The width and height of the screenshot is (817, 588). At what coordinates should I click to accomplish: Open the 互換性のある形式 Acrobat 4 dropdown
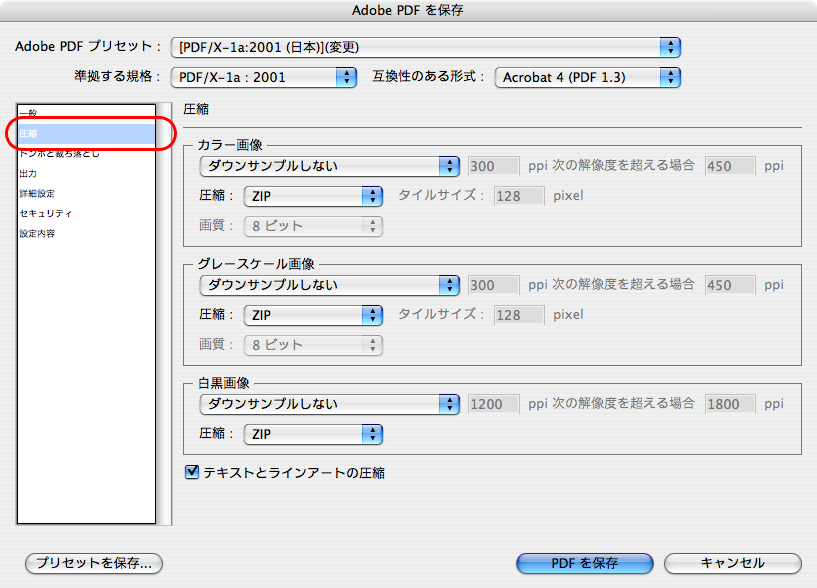587,78
